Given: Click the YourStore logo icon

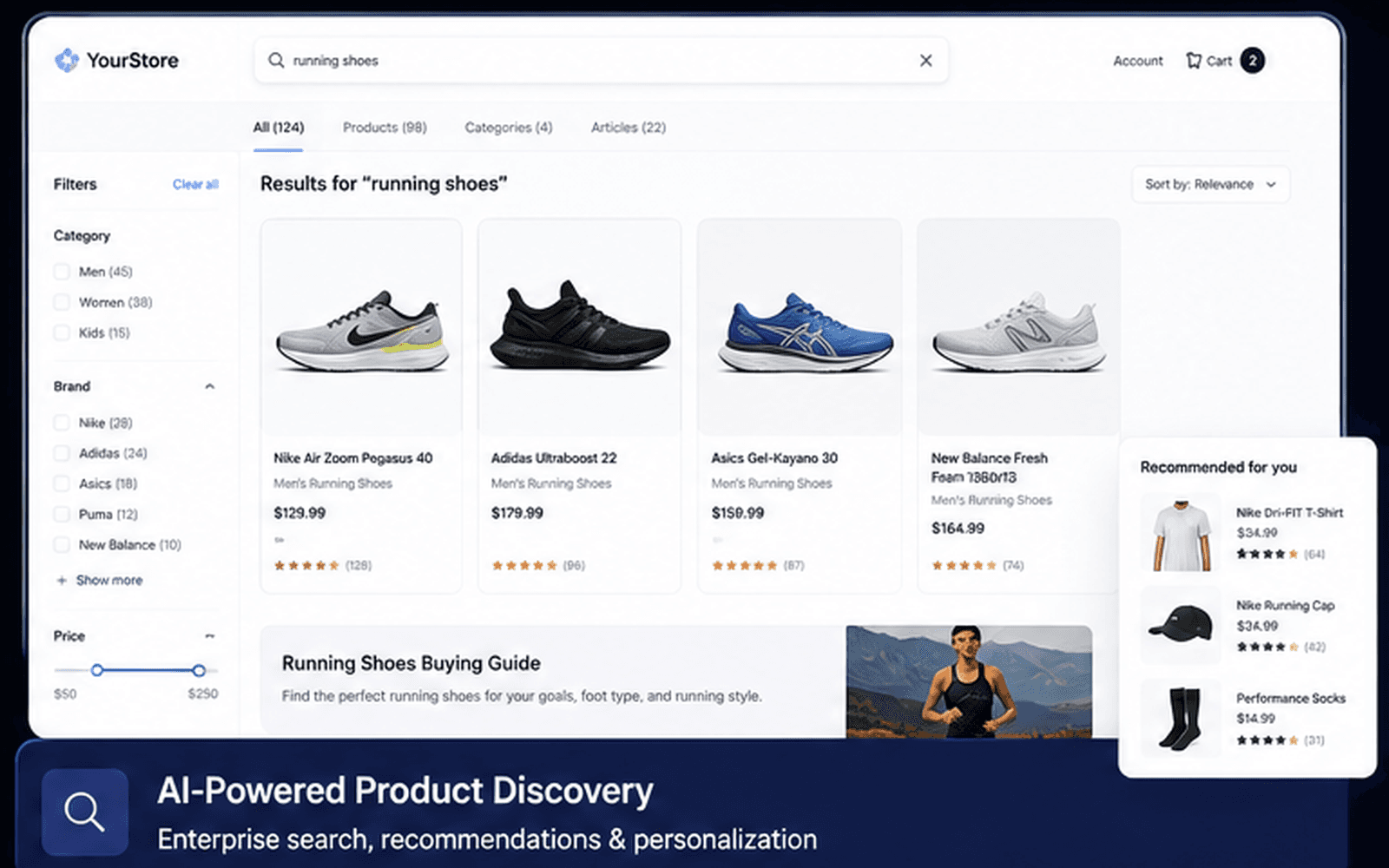Looking at the screenshot, I should coord(67,60).
